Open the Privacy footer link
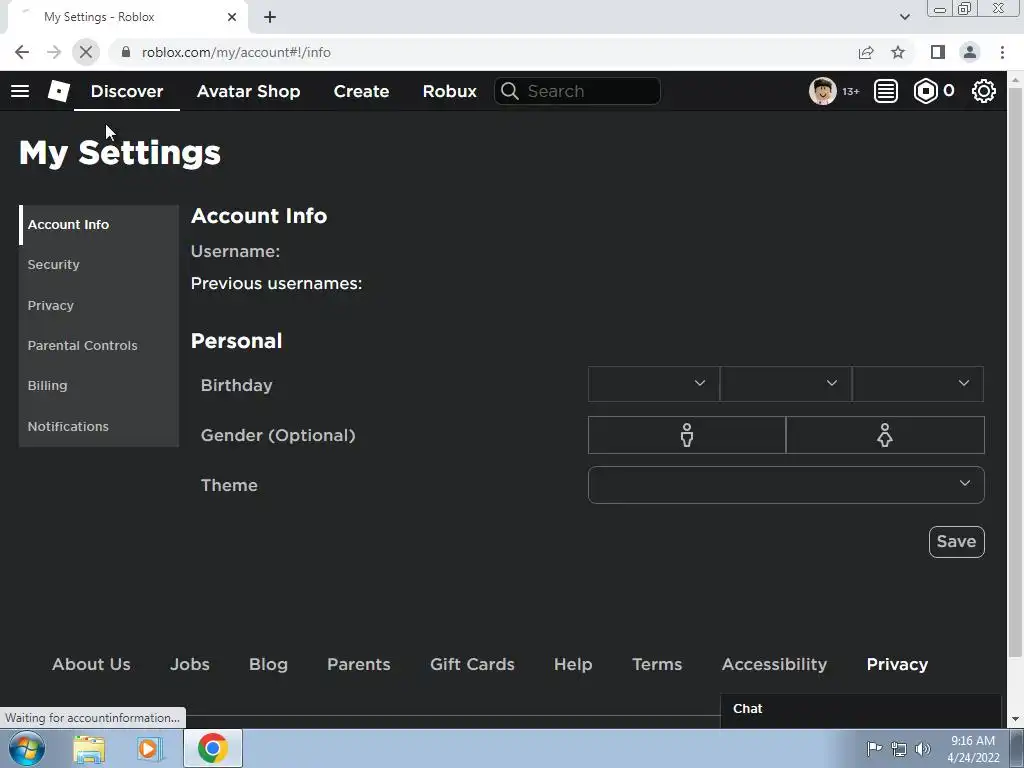The width and height of the screenshot is (1024, 768). click(897, 664)
